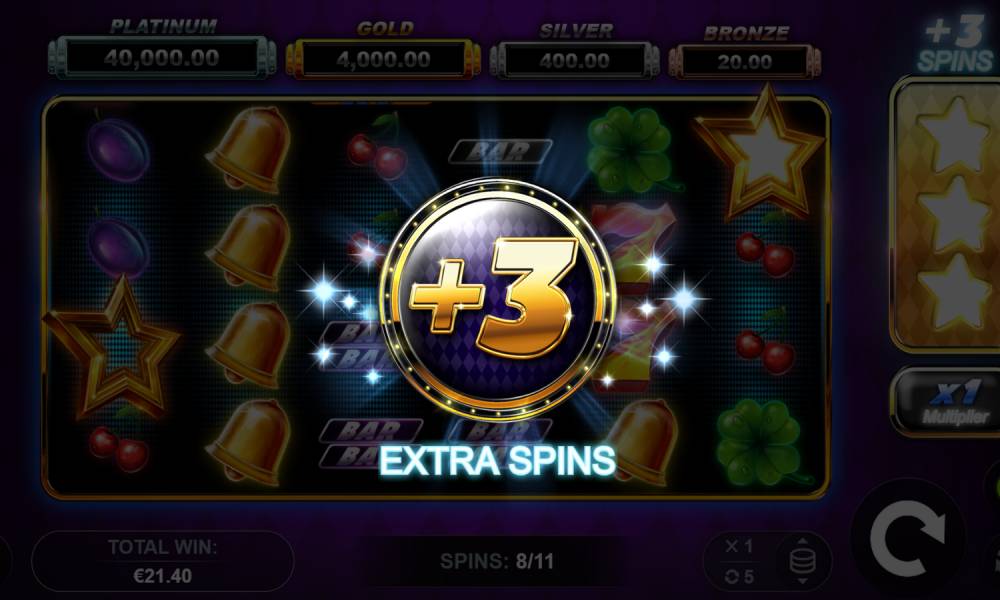1000x600 pixels.
Task: Select the topmost golden bell symbol
Action: click(x=249, y=149)
